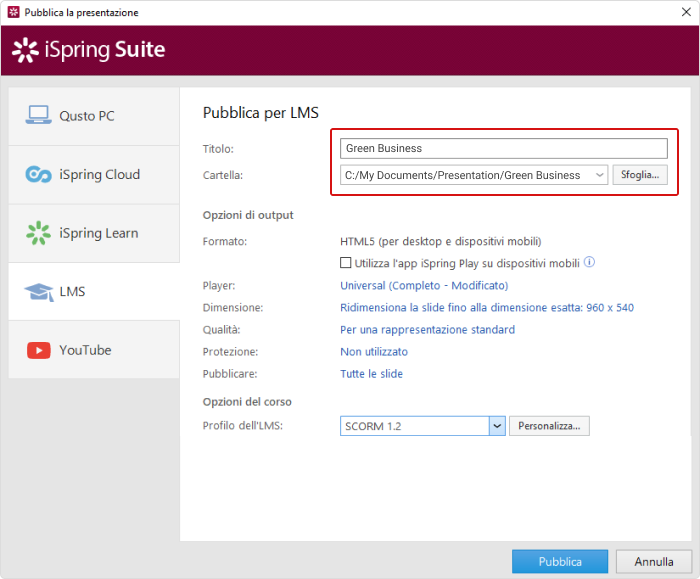Click the info icon next to iSpring Play option
The height and width of the screenshot is (579, 700).
point(589,262)
